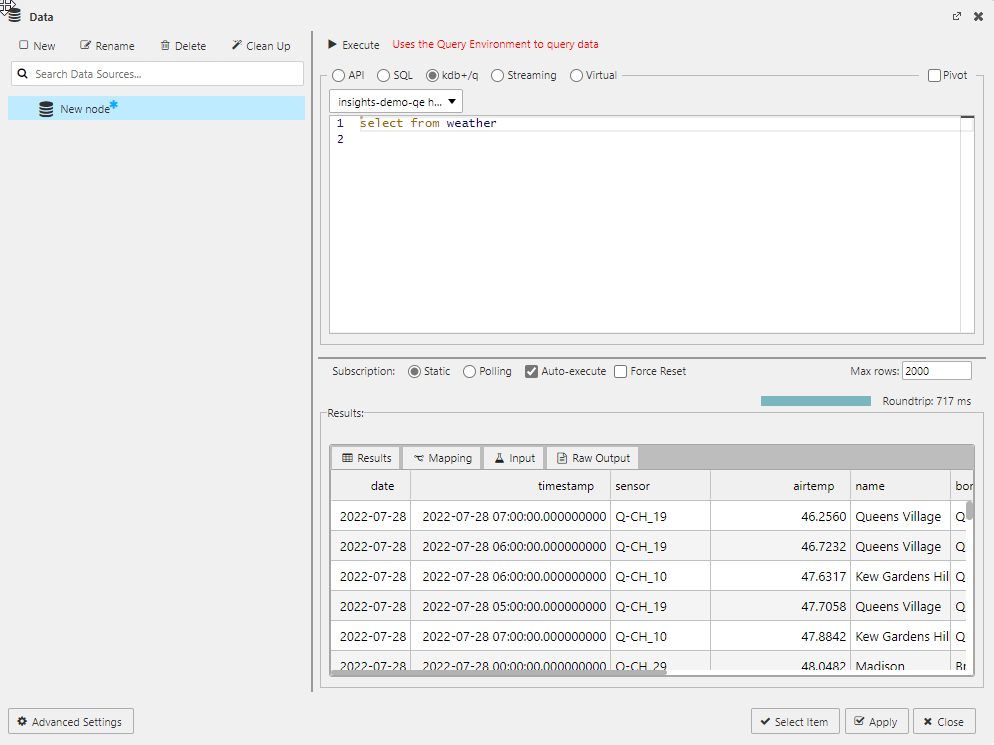Open the insights-demo-qe connection dropdown
Screen dimensions: 994x745
point(451,101)
